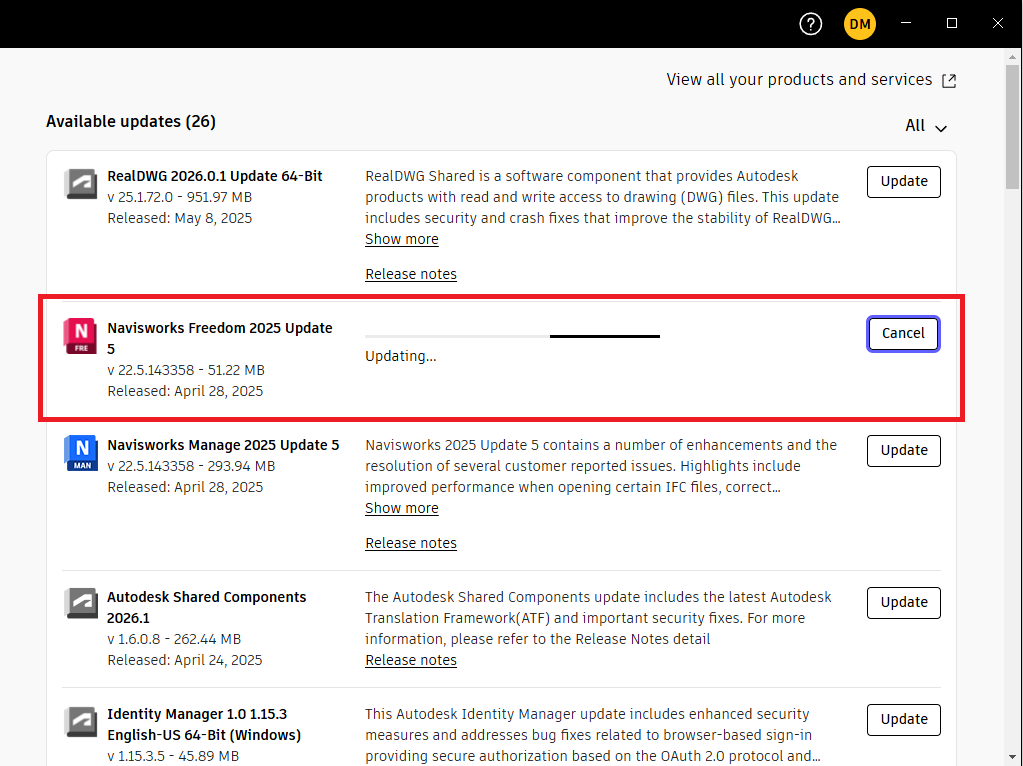Open the All updates filter dropdown
Image resolution: width=1023 pixels, height=766 pixels.
[924, 126]
